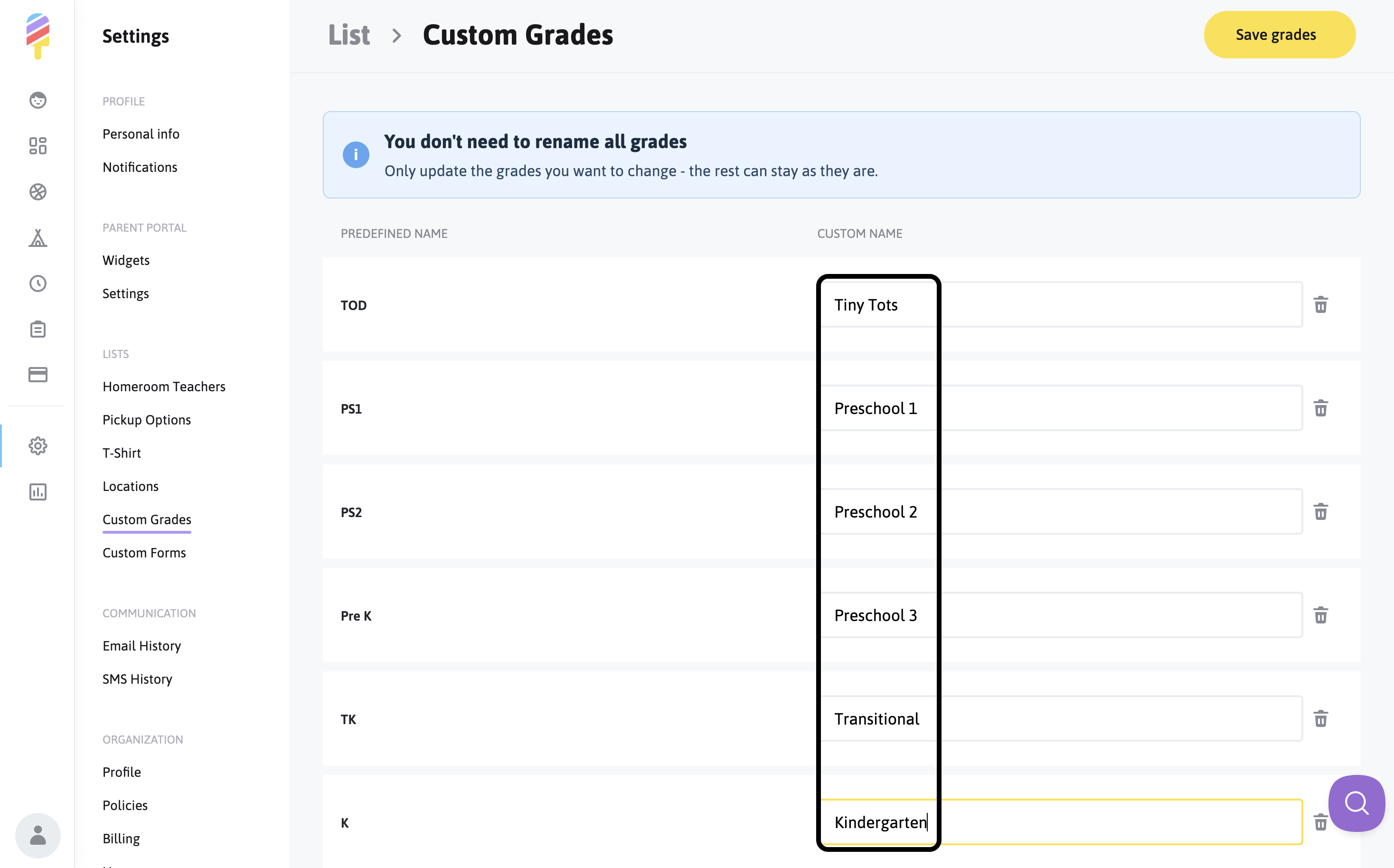This screenshot has width=1394, height=868.
Task: Open the credit card payments icon
Action: (x=38, y=375)
